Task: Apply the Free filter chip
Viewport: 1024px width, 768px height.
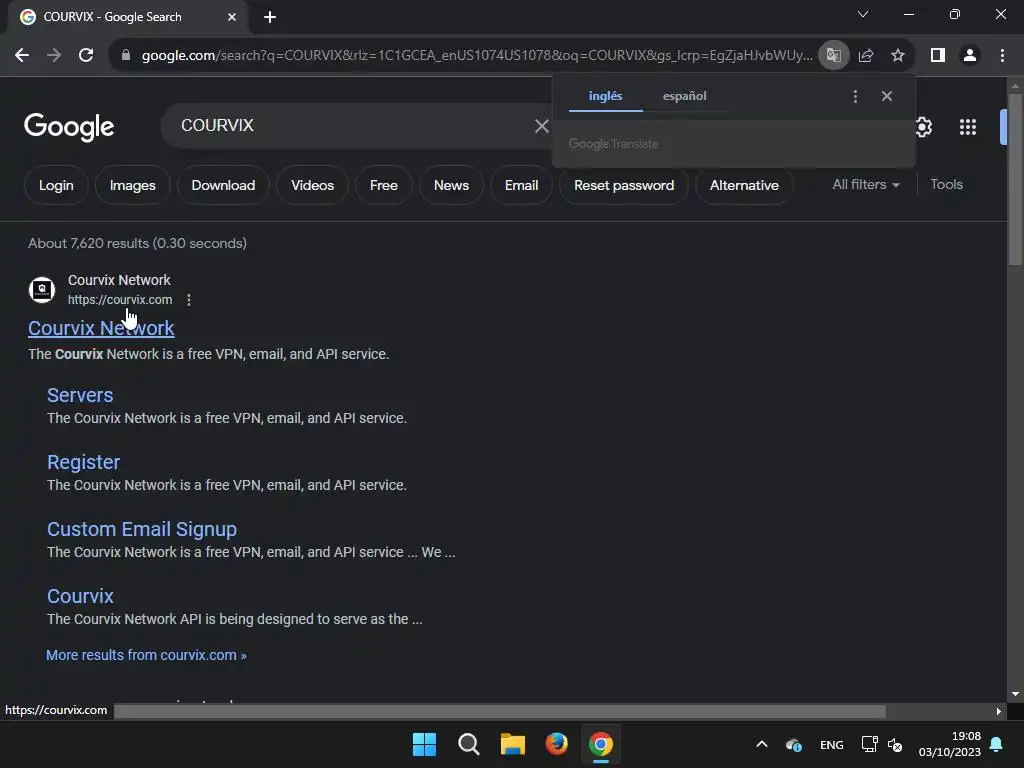Action: (384, 185)
